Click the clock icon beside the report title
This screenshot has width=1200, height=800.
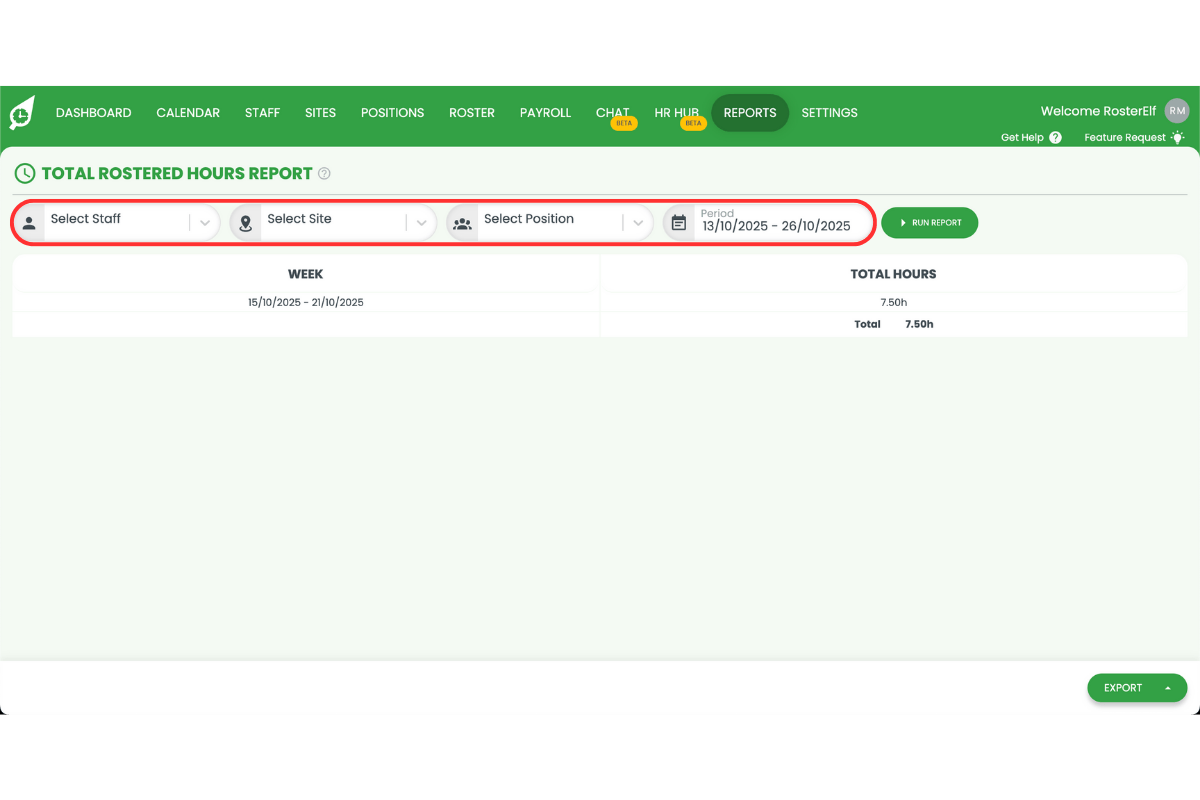[24, 173]
